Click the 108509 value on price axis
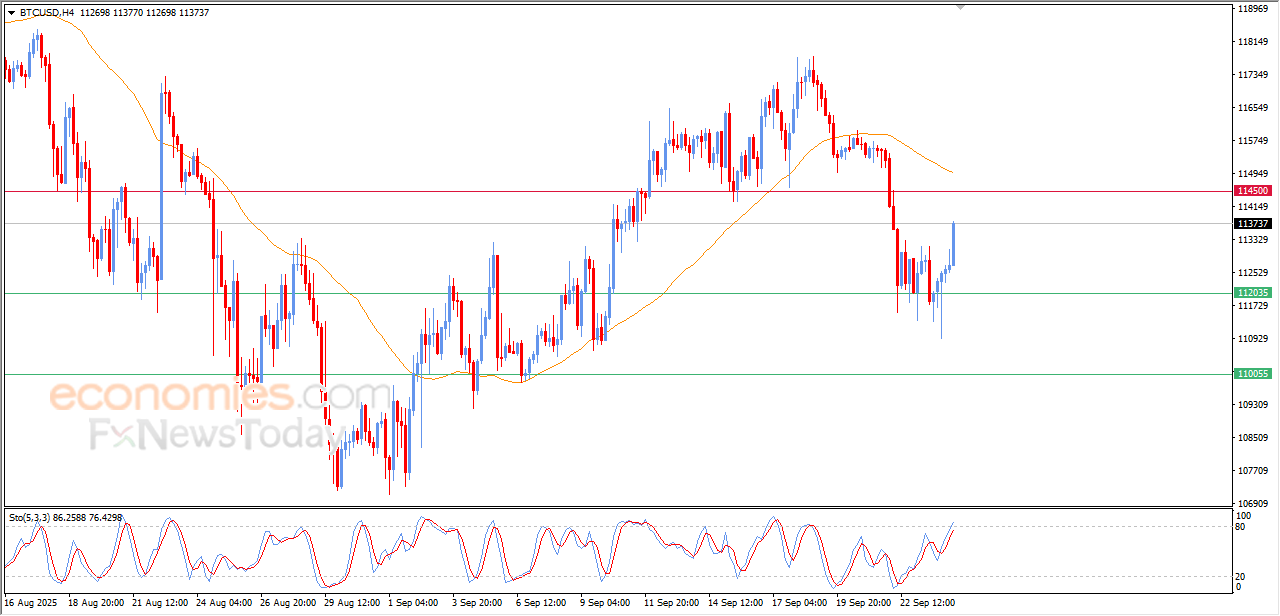The image size is (1280, 616). pyautogui.click(x=1253, y=438)
